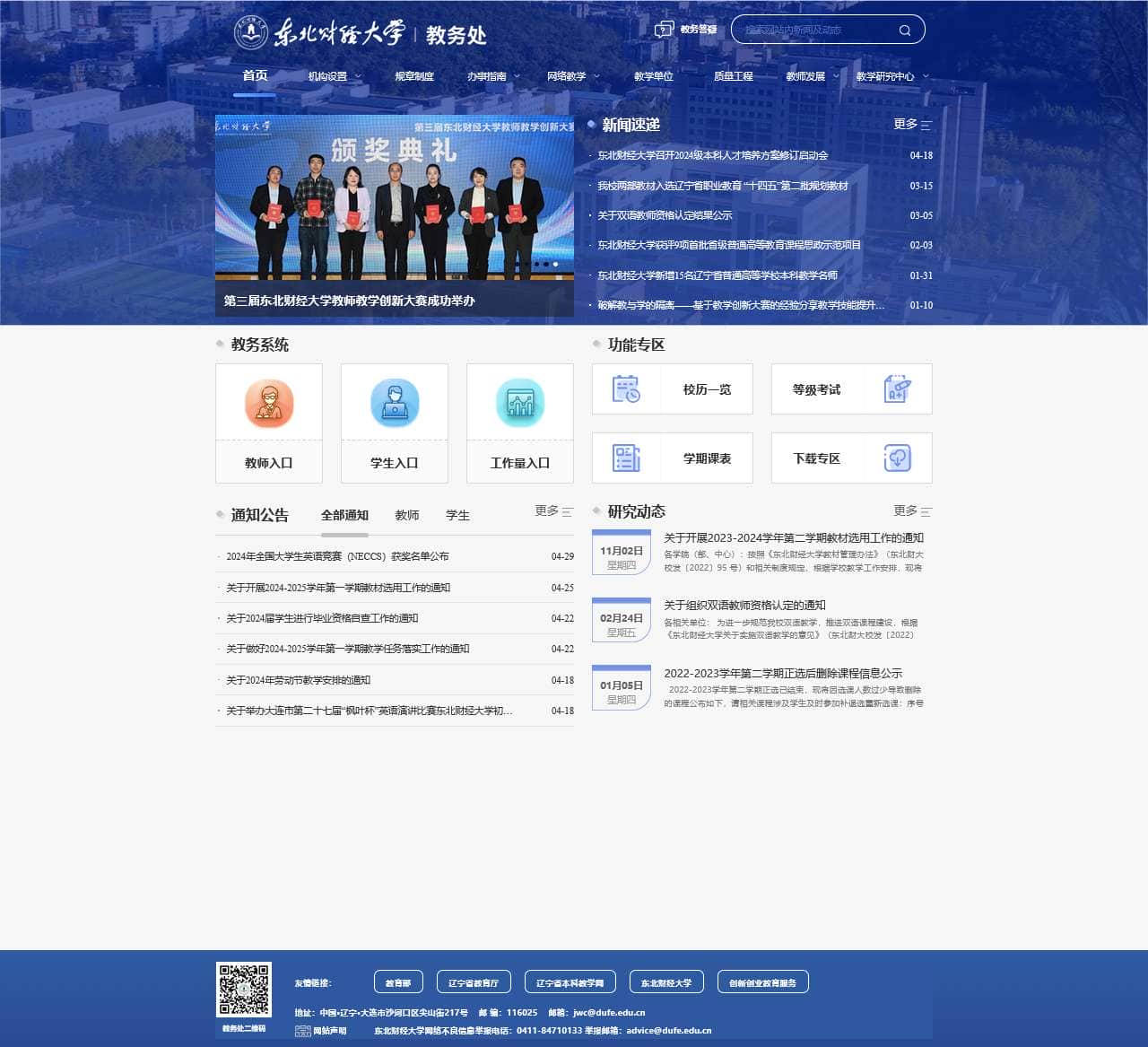Click the 更多 list icon in 新闻速递
Screen dimensions: 1148x1047
coord(926,126)
